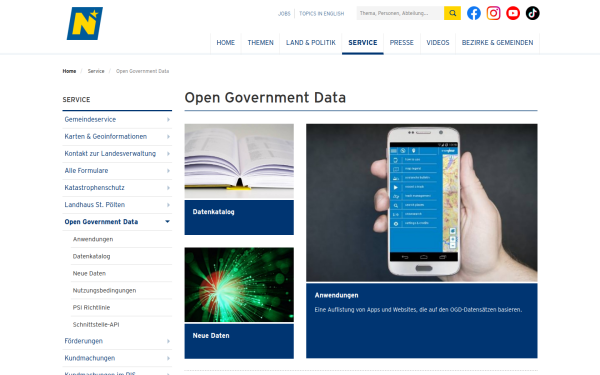The height and width of the screenshot is (375, 600).
Task: Open Gemeindeservice in the sidebar
Action: (90, 119)
